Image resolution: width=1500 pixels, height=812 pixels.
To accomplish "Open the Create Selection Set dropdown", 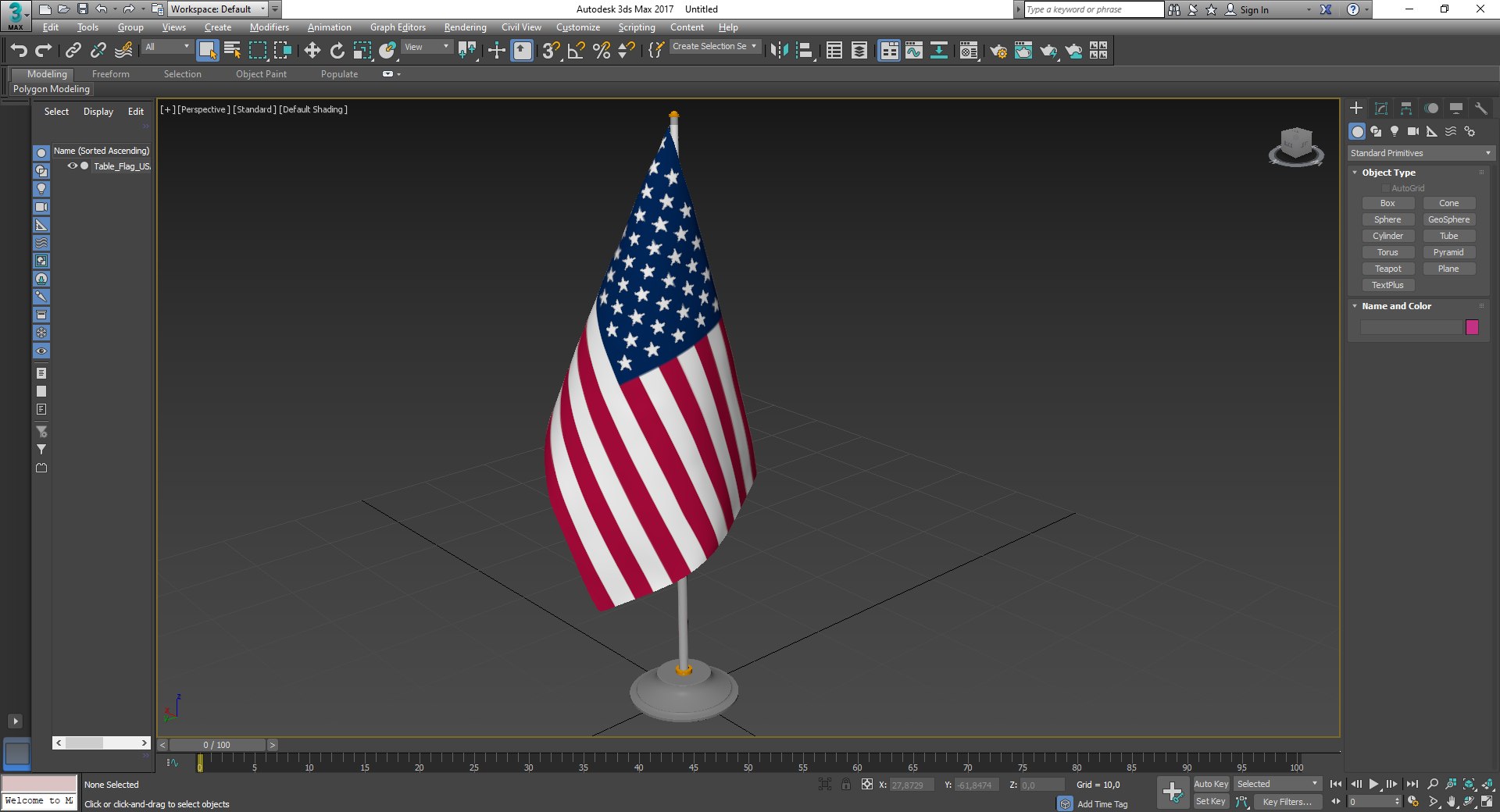I will tap(715, 47).
